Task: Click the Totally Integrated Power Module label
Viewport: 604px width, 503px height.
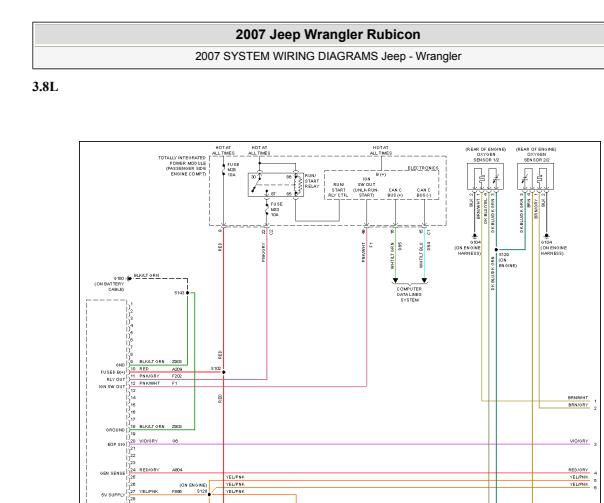Action: [x=182, y=166]
